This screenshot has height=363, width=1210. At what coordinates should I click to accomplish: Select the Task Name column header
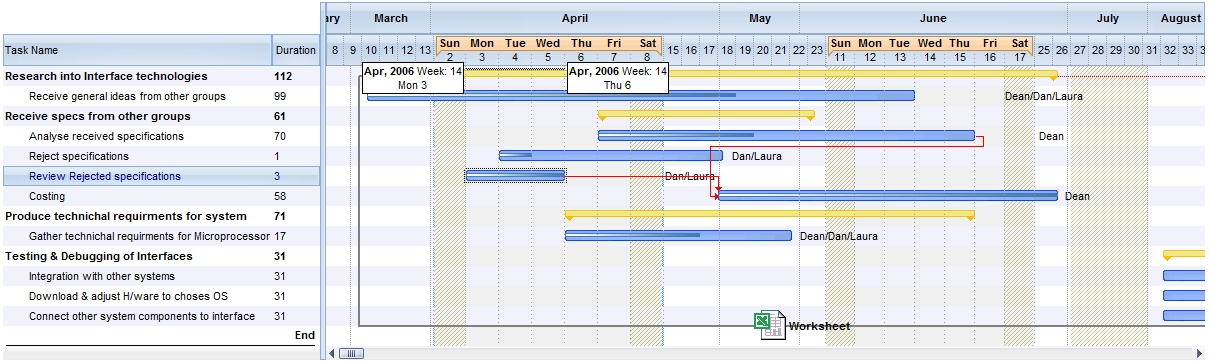point(136,50)
